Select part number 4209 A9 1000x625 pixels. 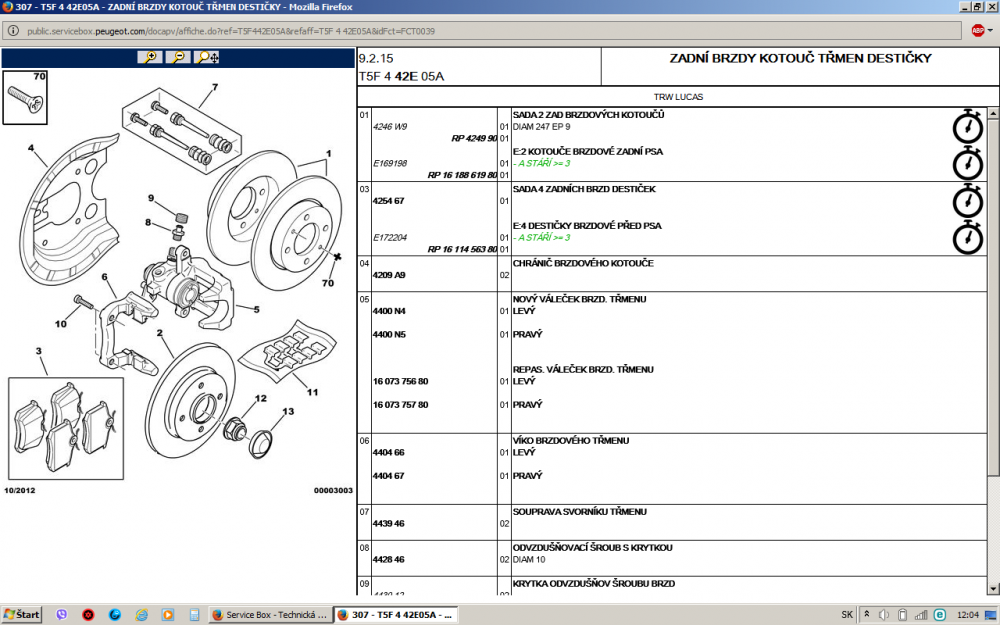389,275
